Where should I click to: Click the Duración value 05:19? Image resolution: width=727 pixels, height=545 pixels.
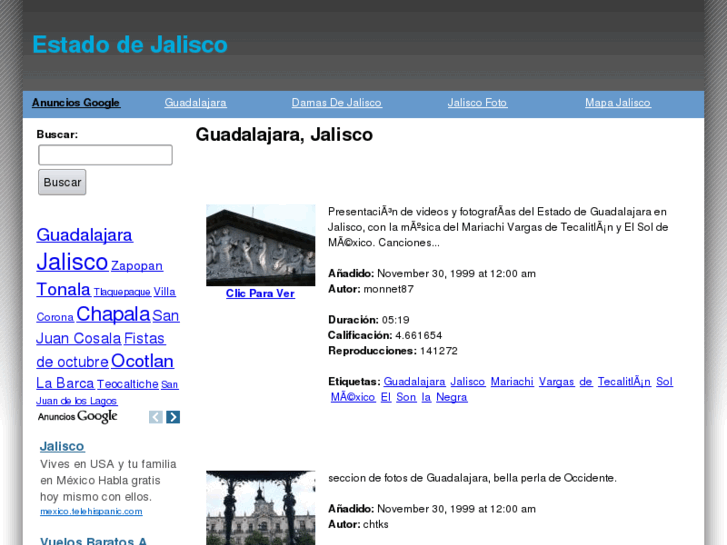pyautogui.click(x=395, y=320)
